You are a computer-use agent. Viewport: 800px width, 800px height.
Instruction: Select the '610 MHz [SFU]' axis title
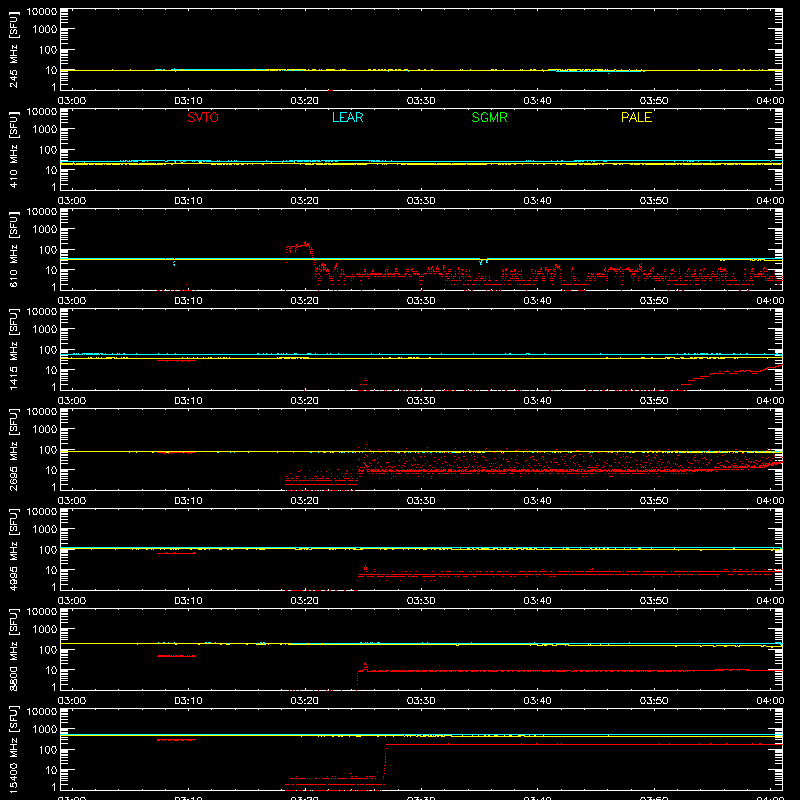[14, 249]
